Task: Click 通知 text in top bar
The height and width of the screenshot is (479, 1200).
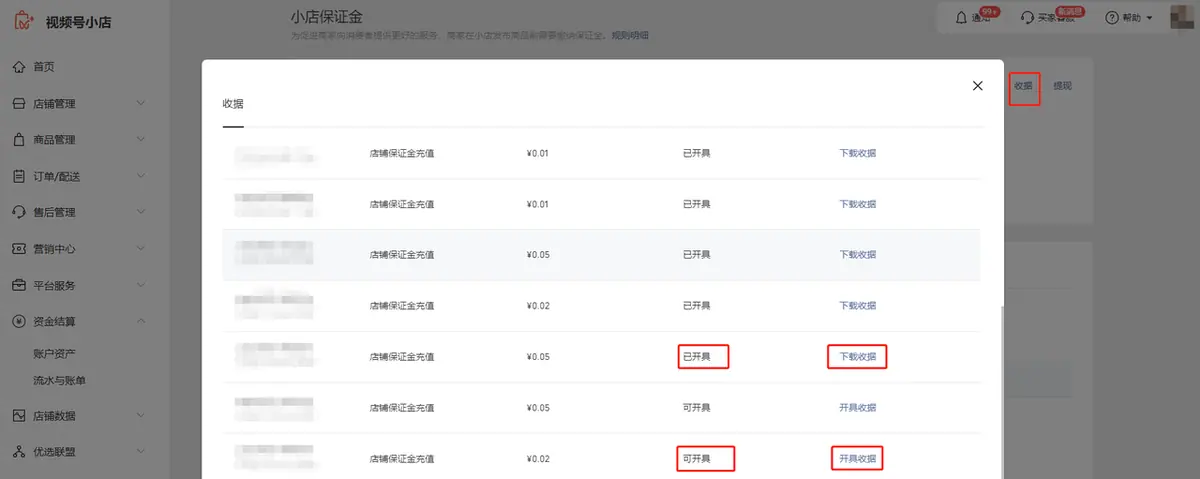Action: [x=981, y=19]
